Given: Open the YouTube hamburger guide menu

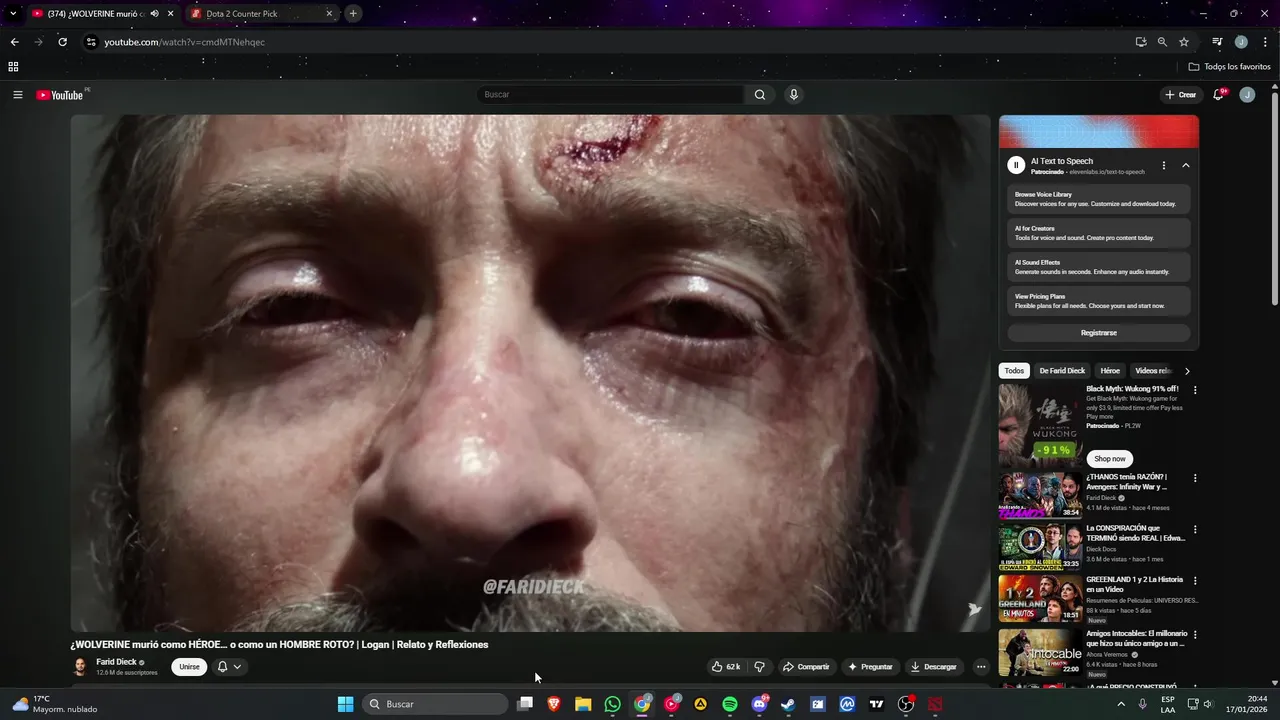Looking at the screenshot, I should tap(17, 95).
